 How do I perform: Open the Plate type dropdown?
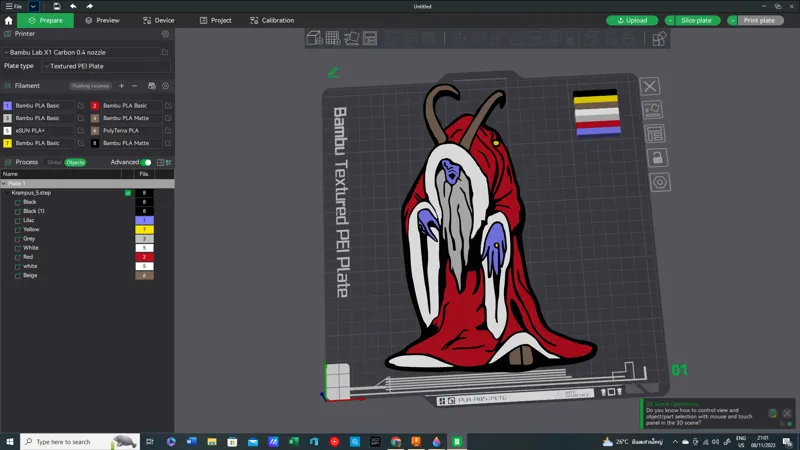coord(106,66)
